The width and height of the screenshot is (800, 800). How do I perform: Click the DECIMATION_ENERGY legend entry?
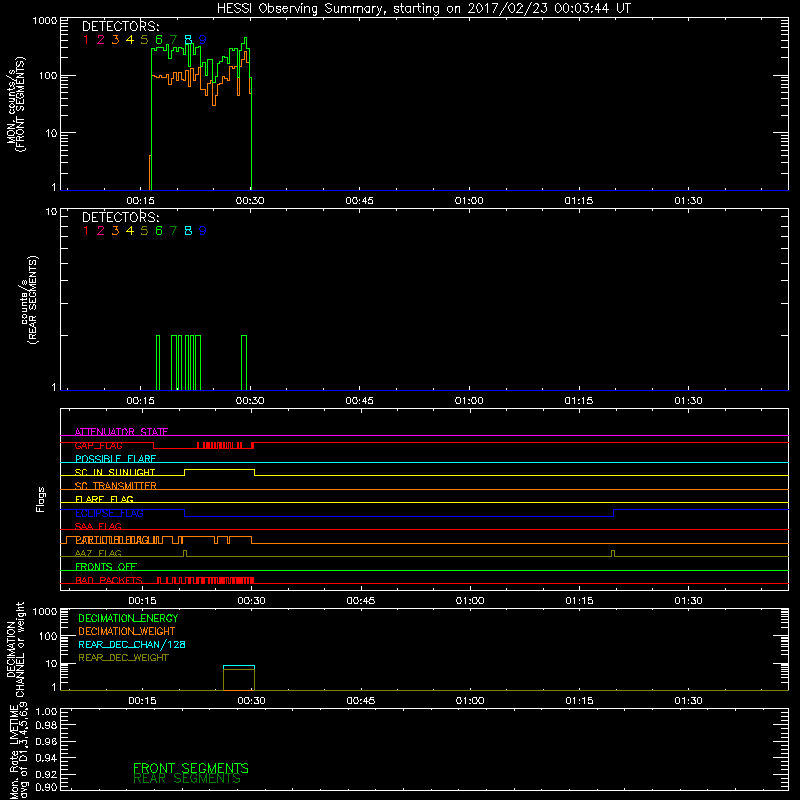coord(128,618)
